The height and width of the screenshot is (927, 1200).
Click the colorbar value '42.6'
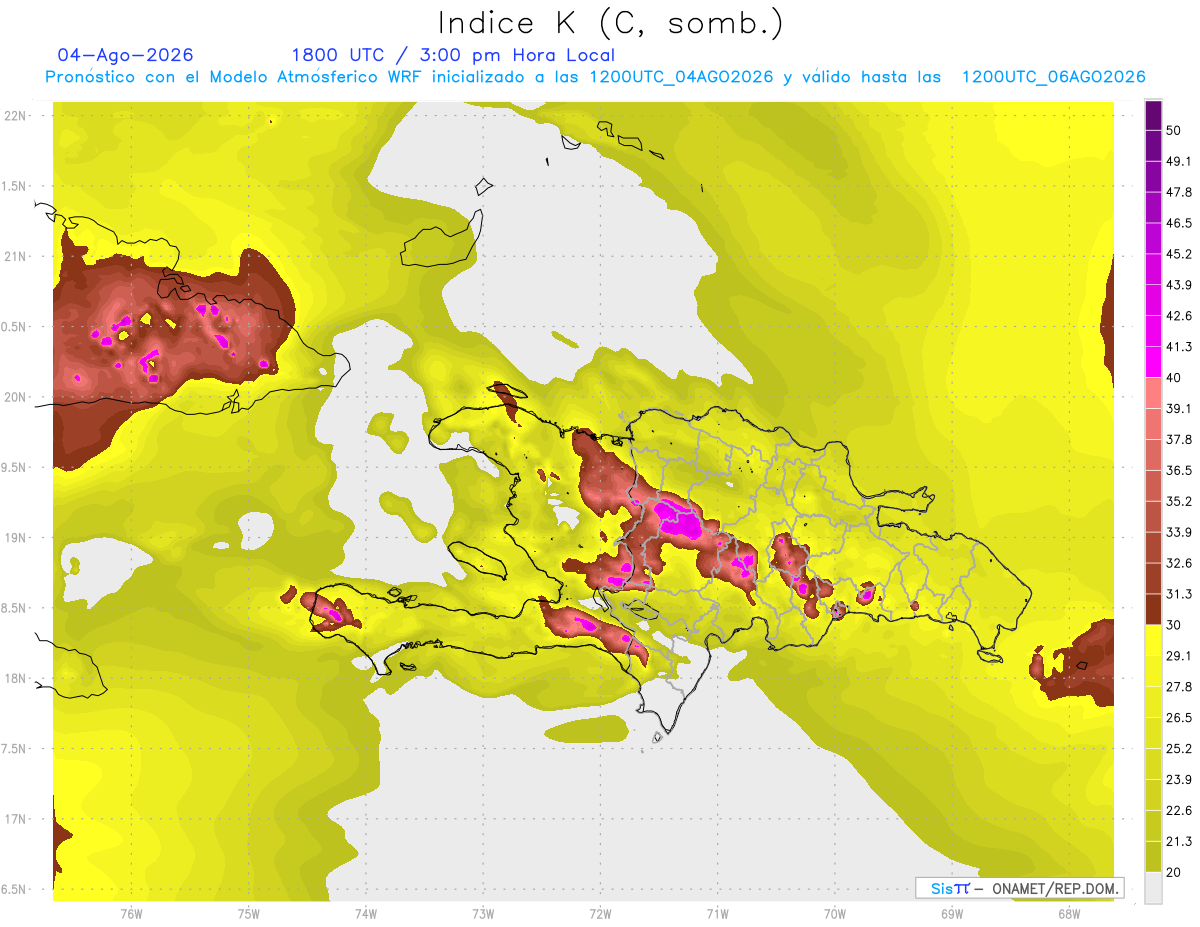[x=1179, y=316]
